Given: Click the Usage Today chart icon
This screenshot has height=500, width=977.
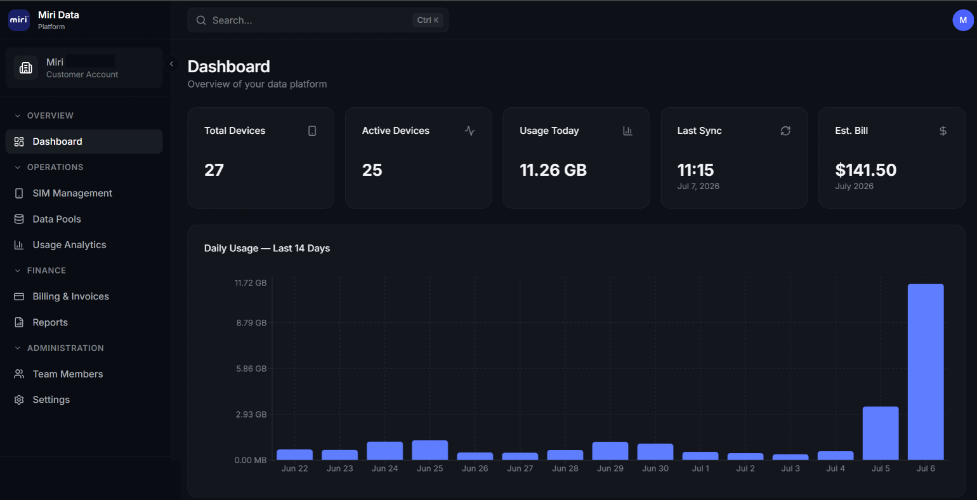Looking at the screenshot, I should pos(627,131).
